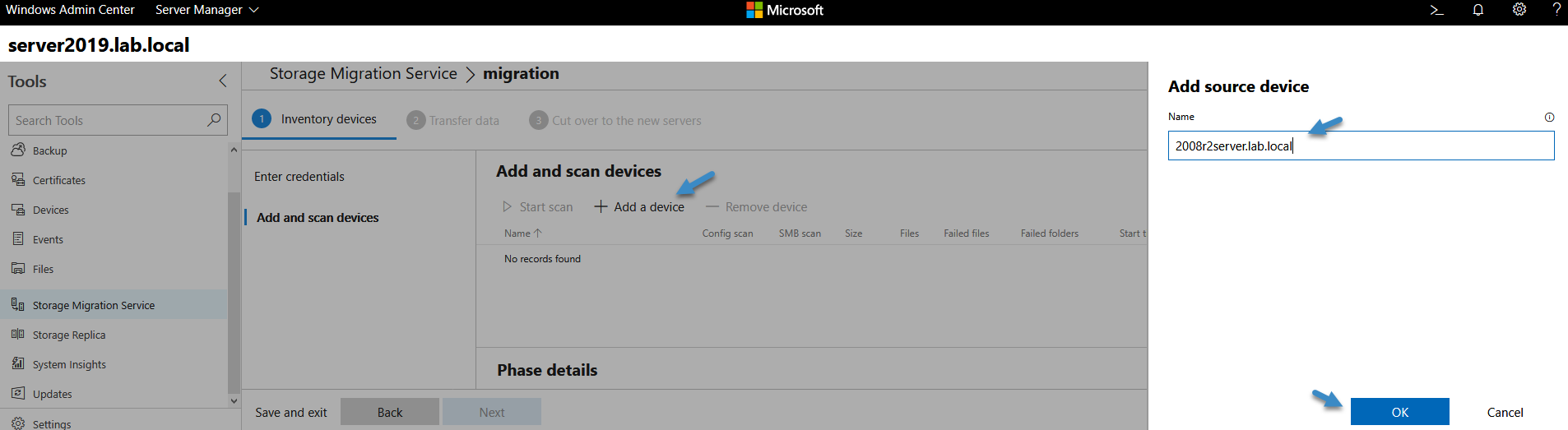Click the Events tool icon
The image size is (1568, 430).
click(x=18, y=238)
